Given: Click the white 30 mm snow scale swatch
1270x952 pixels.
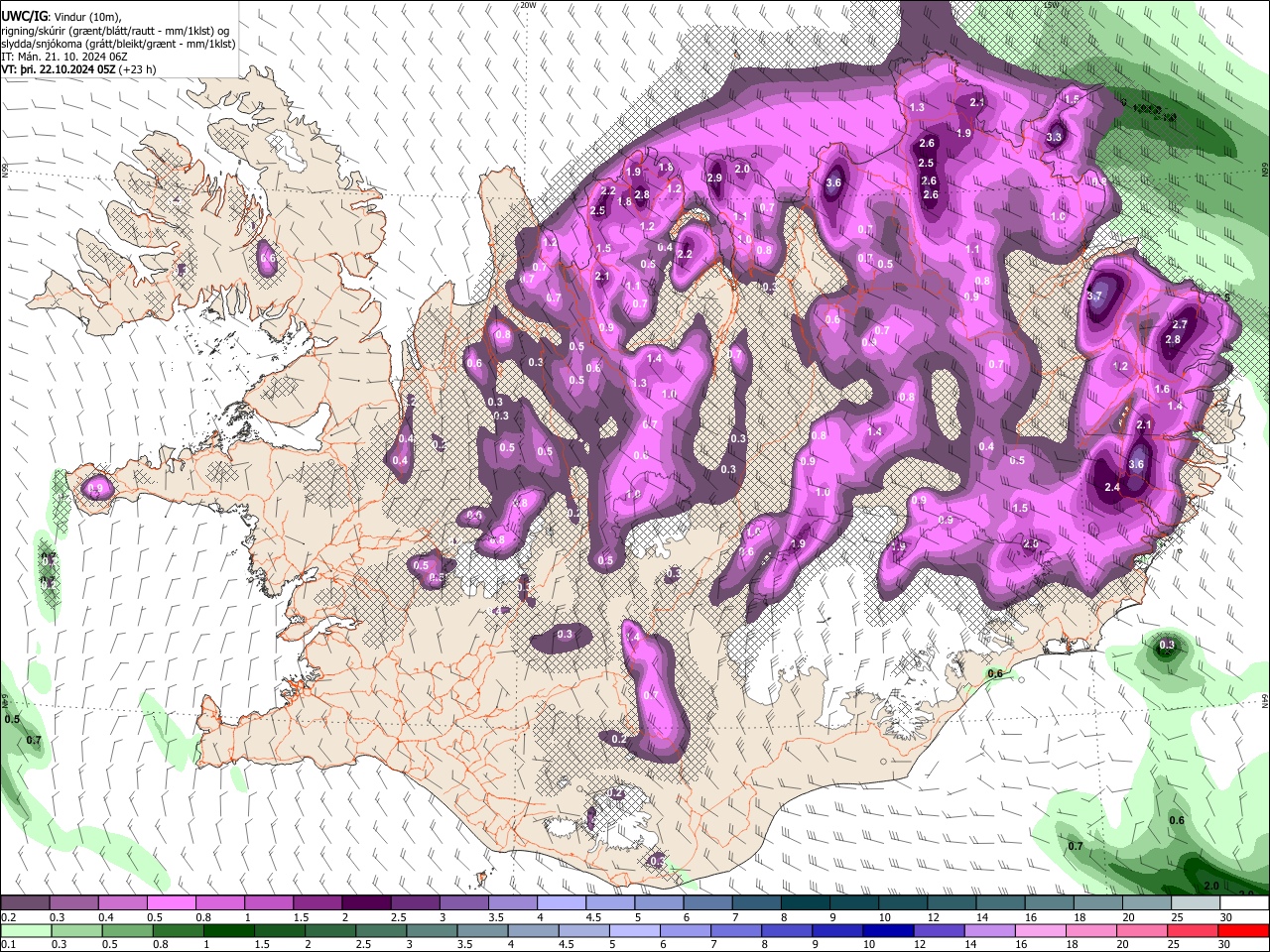Looking at the screenshot, I should (x=1244, y=902).
